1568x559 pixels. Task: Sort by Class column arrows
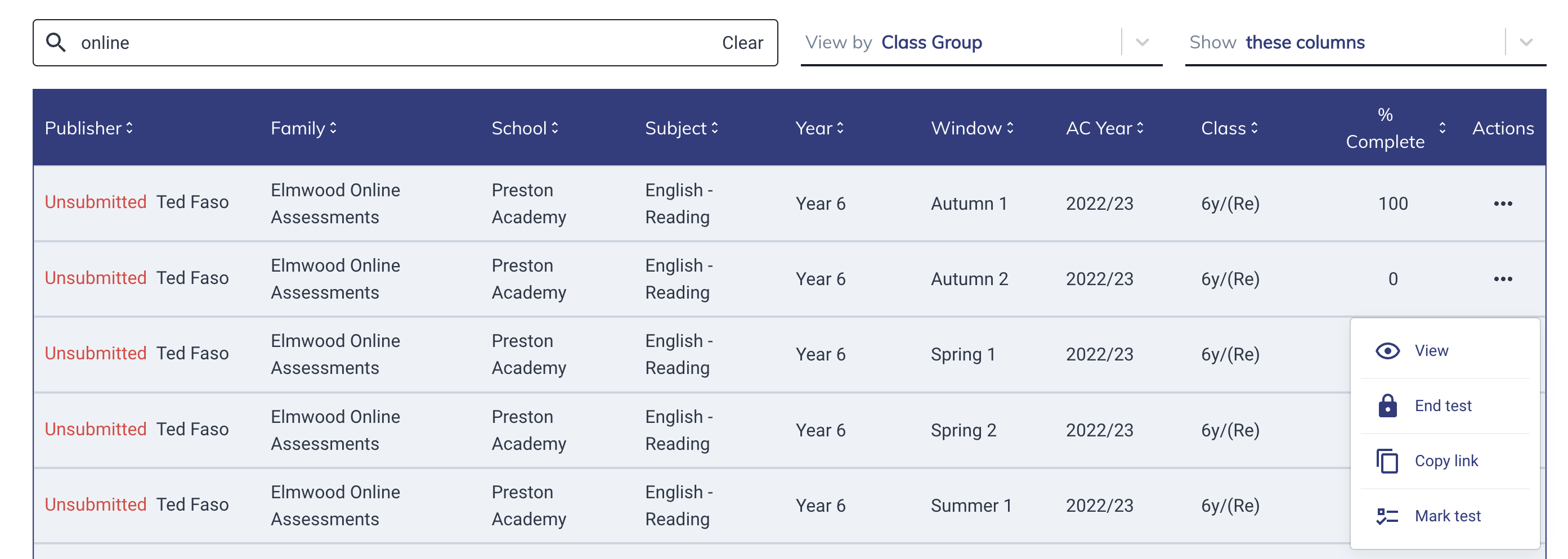pyautogui.click(x=1254, y=128)
